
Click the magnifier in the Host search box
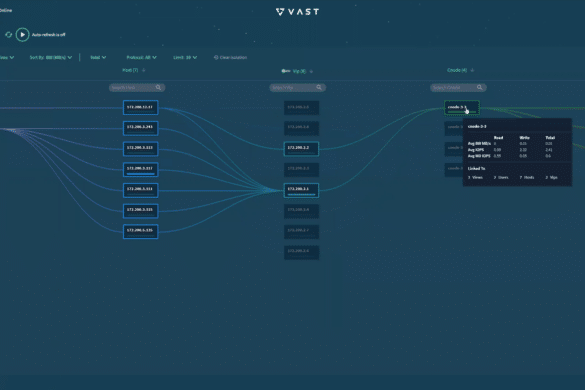(x=159, y=87)
